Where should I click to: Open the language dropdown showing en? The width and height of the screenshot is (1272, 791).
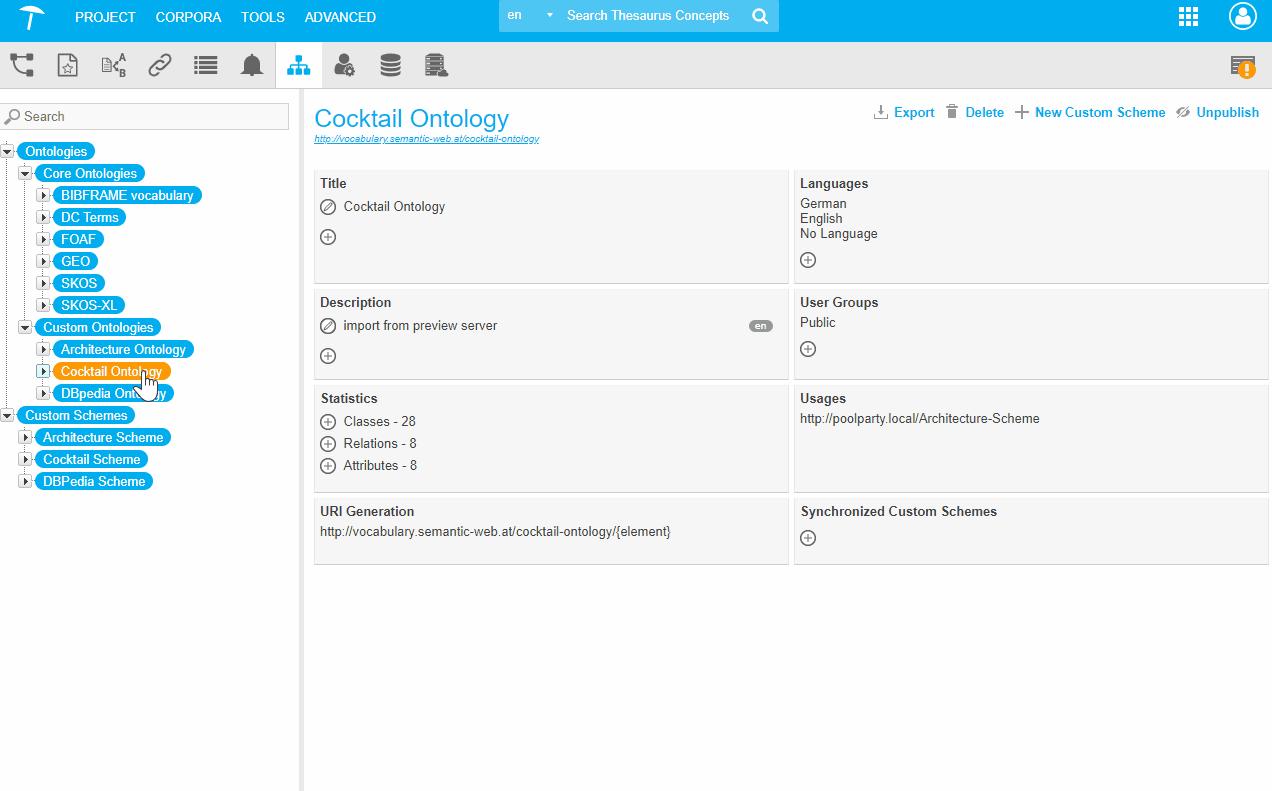tap(529, 16)
